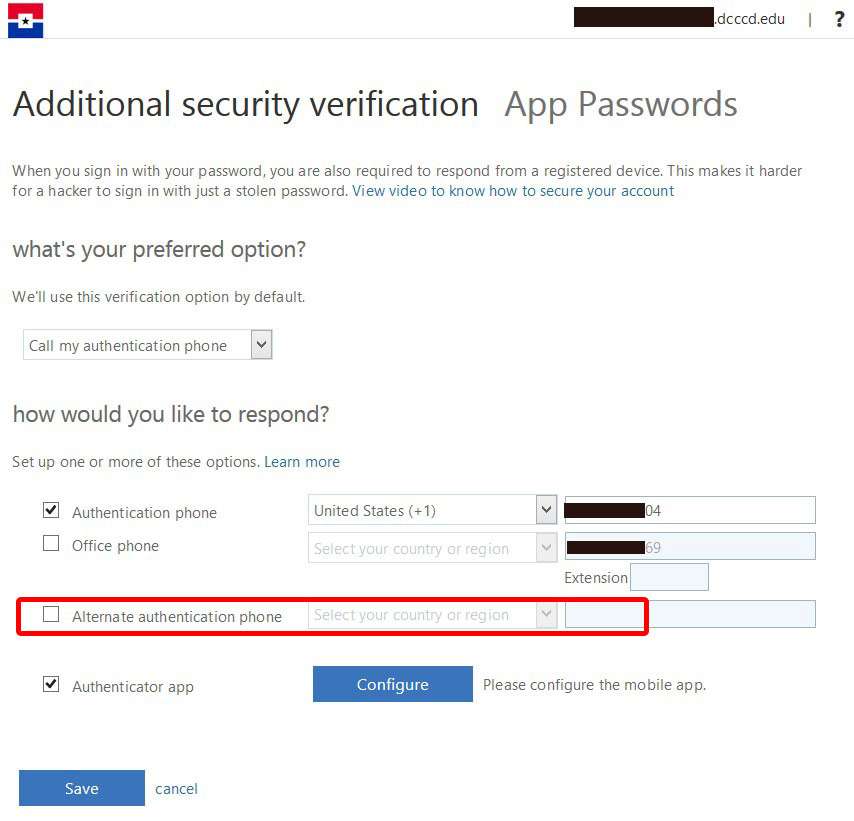The width and height of the screenshot is (854, 821).
Task: Click the redacted username in the header
Action: pyautogui.click(x=643, y=17)
